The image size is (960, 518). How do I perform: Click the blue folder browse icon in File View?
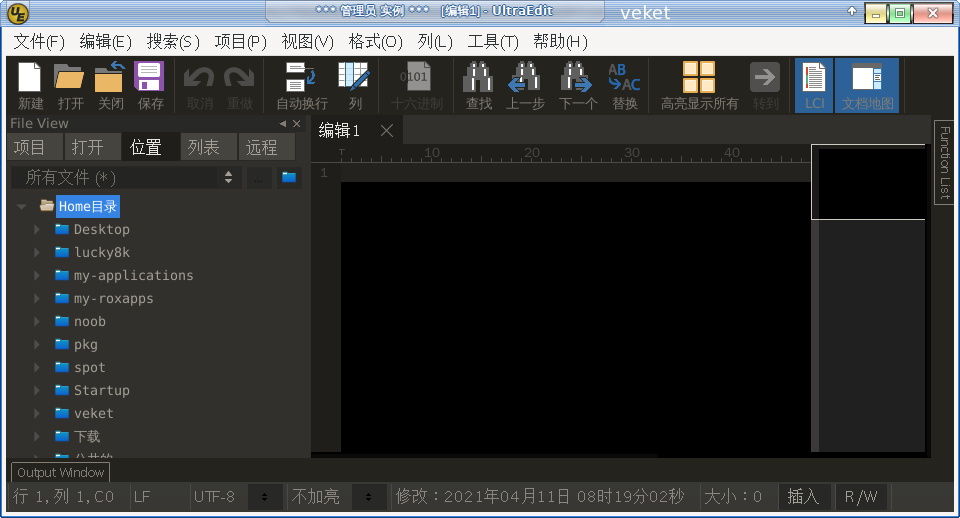289,178
